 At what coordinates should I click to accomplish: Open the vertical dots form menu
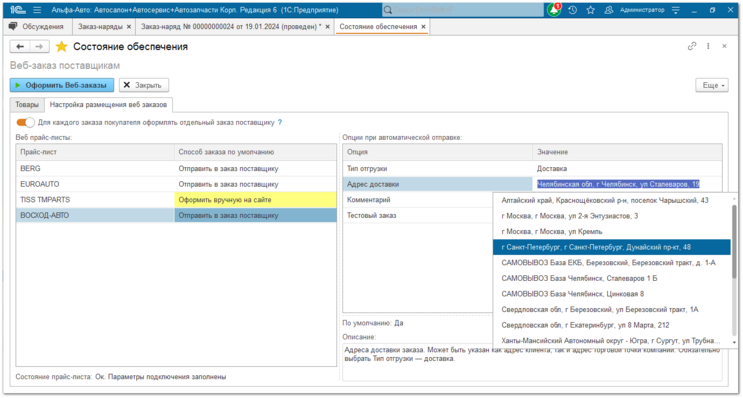click(x=708, y=46)
